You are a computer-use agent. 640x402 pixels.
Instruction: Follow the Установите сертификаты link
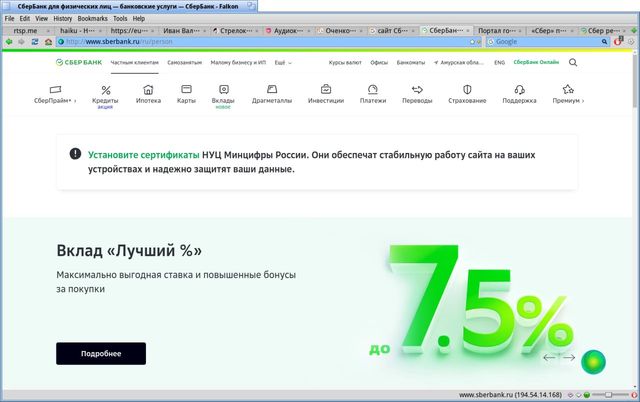(x=144, y=155)
